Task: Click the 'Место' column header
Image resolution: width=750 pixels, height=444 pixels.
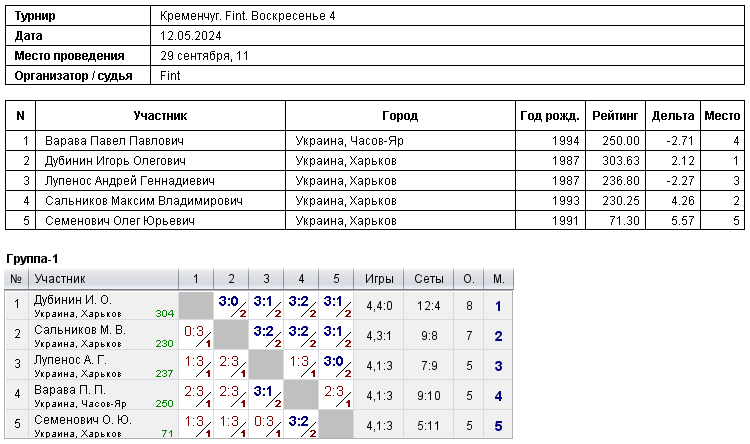Action: tap(722, 116)
